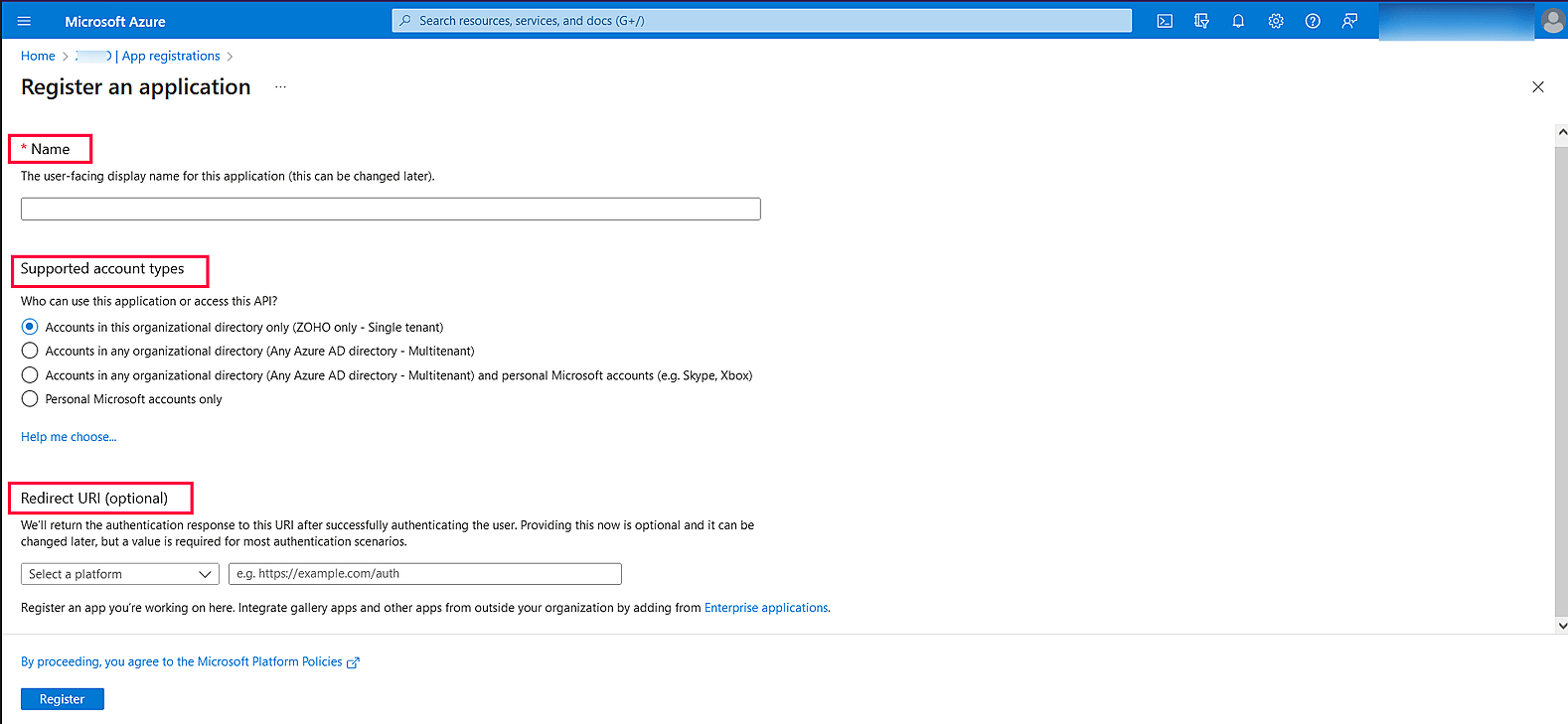Open the Help question mark icon
Screen dimensions: 1568x724
coord(1313,21)
